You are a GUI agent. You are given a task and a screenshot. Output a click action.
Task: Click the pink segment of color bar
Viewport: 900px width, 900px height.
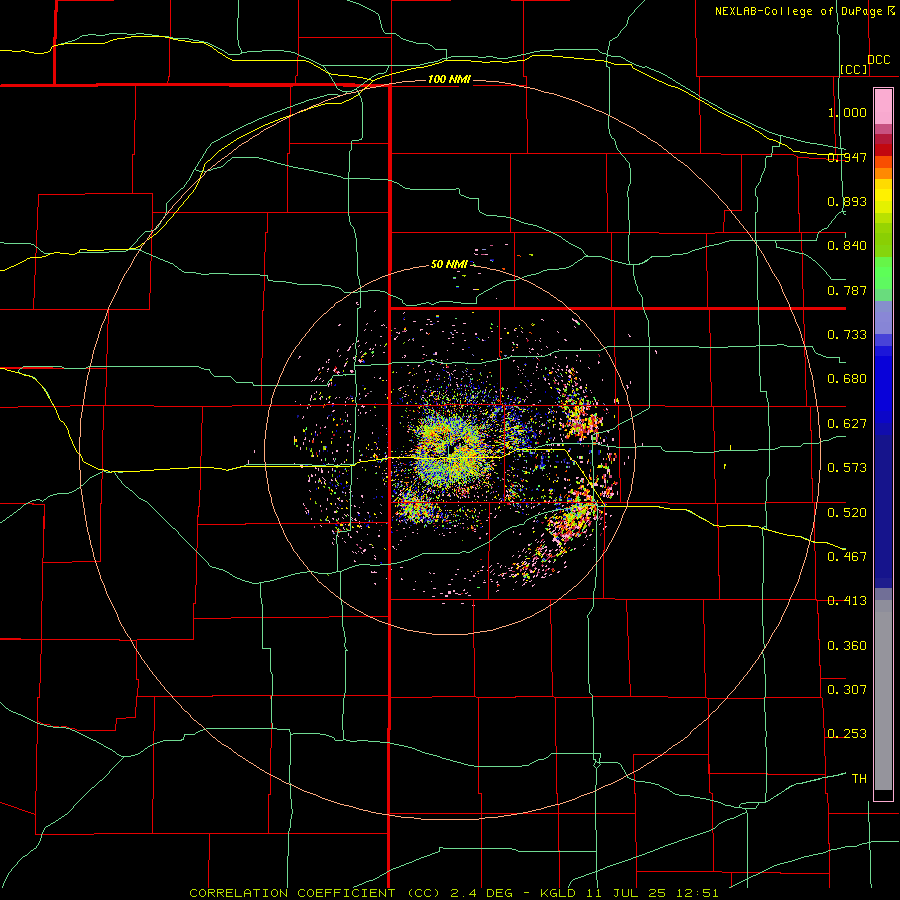(x=883, y=107)
